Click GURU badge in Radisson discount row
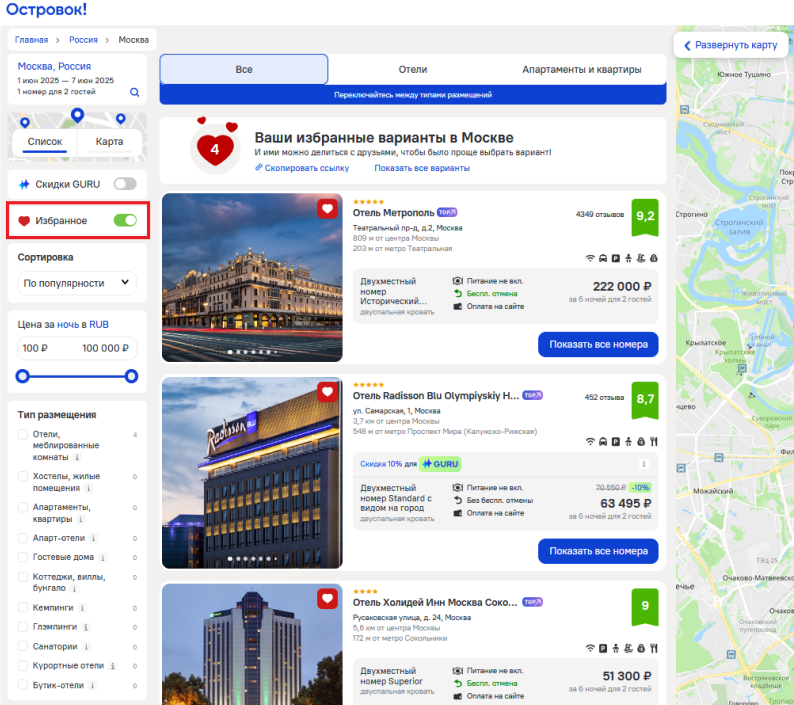The image size is (794, 705). [x=440, y=464]
